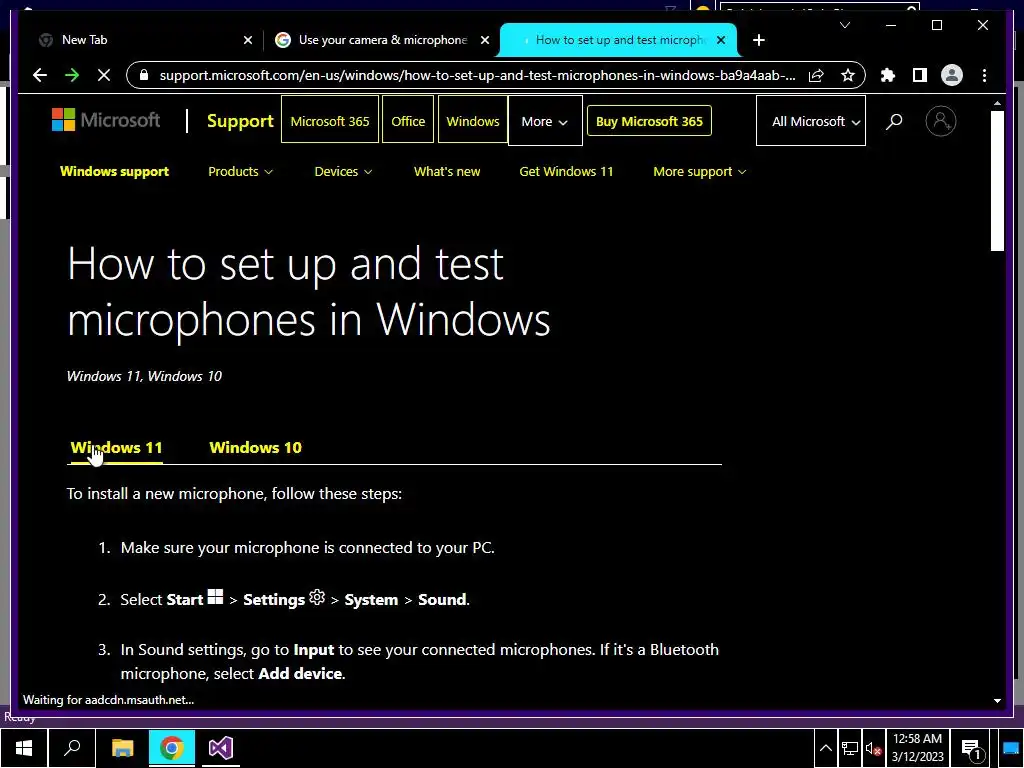Click the Support link

pos(240,121)
